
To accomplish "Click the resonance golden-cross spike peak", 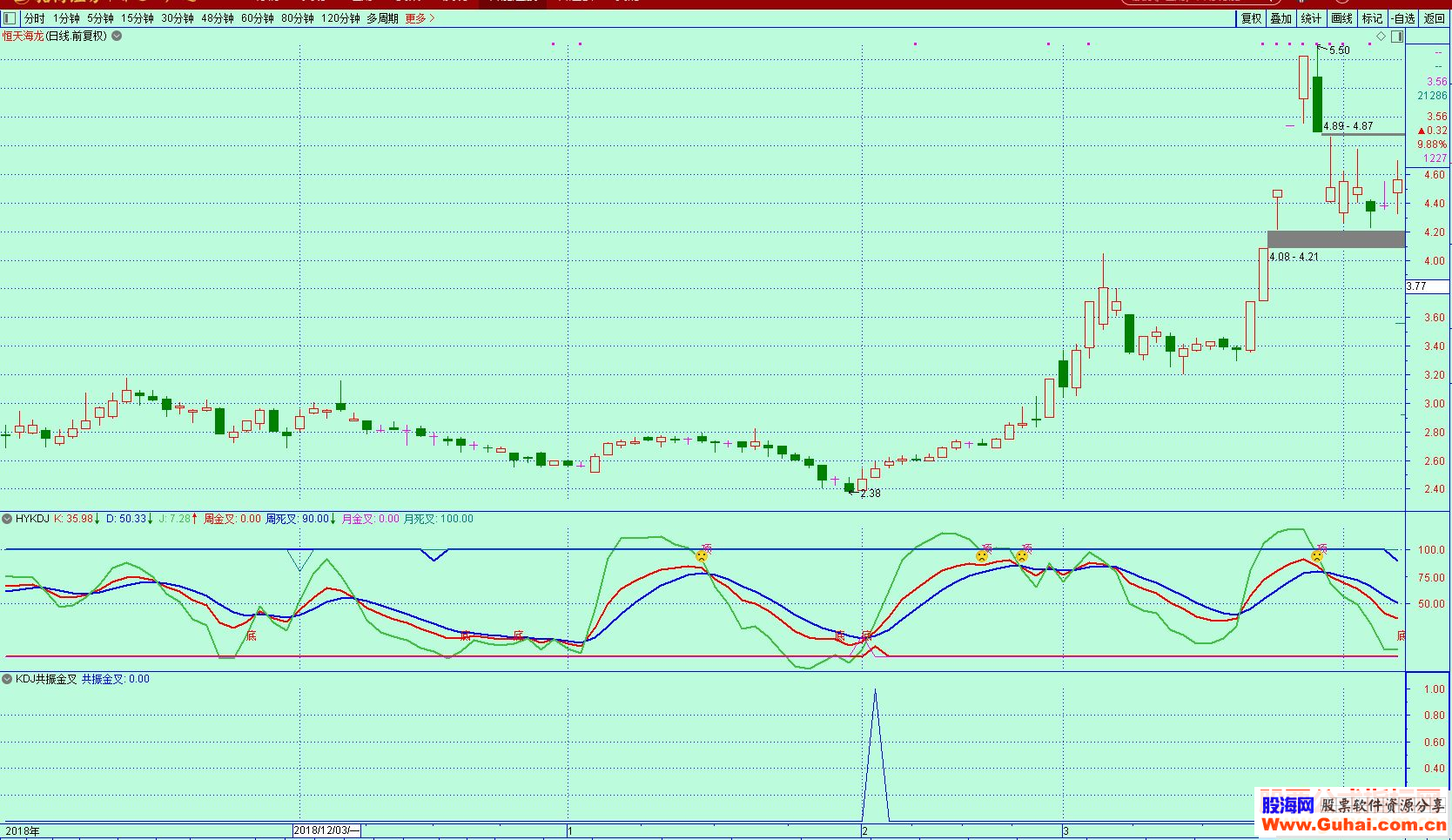I will coord(875,690).
